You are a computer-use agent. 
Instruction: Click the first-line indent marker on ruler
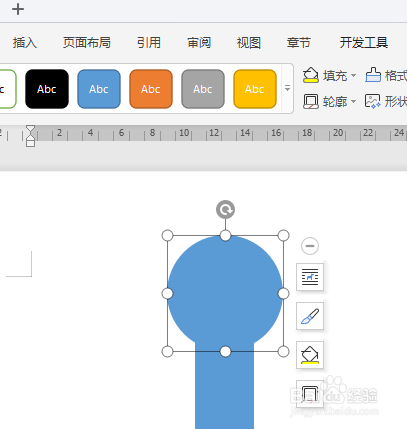(30, 129)
